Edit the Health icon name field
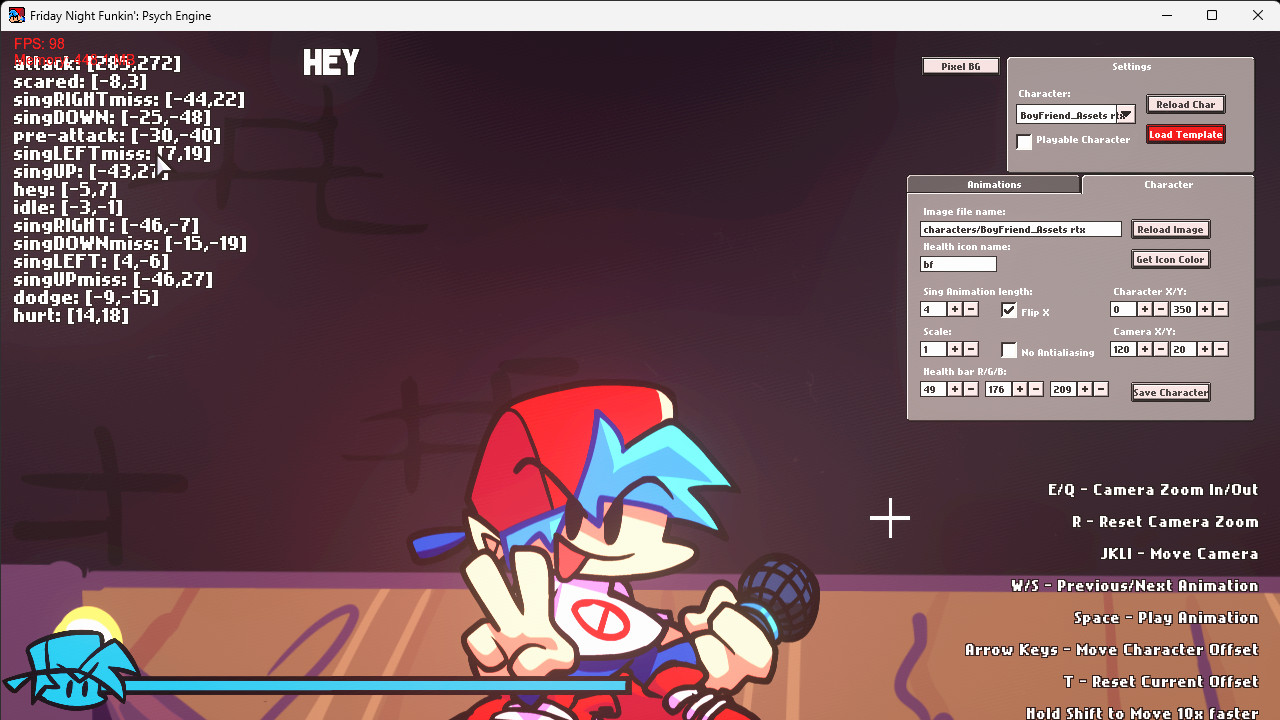Viewport: 1280px width, 720px height. tap(957, 263)
